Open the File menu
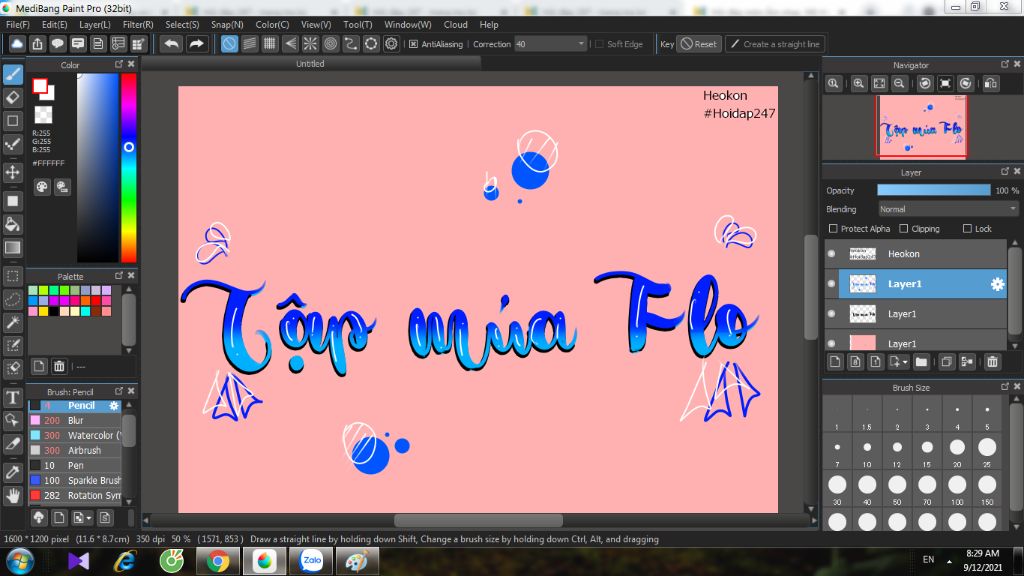Screen dimensions: 1024x576 point(18,24)
